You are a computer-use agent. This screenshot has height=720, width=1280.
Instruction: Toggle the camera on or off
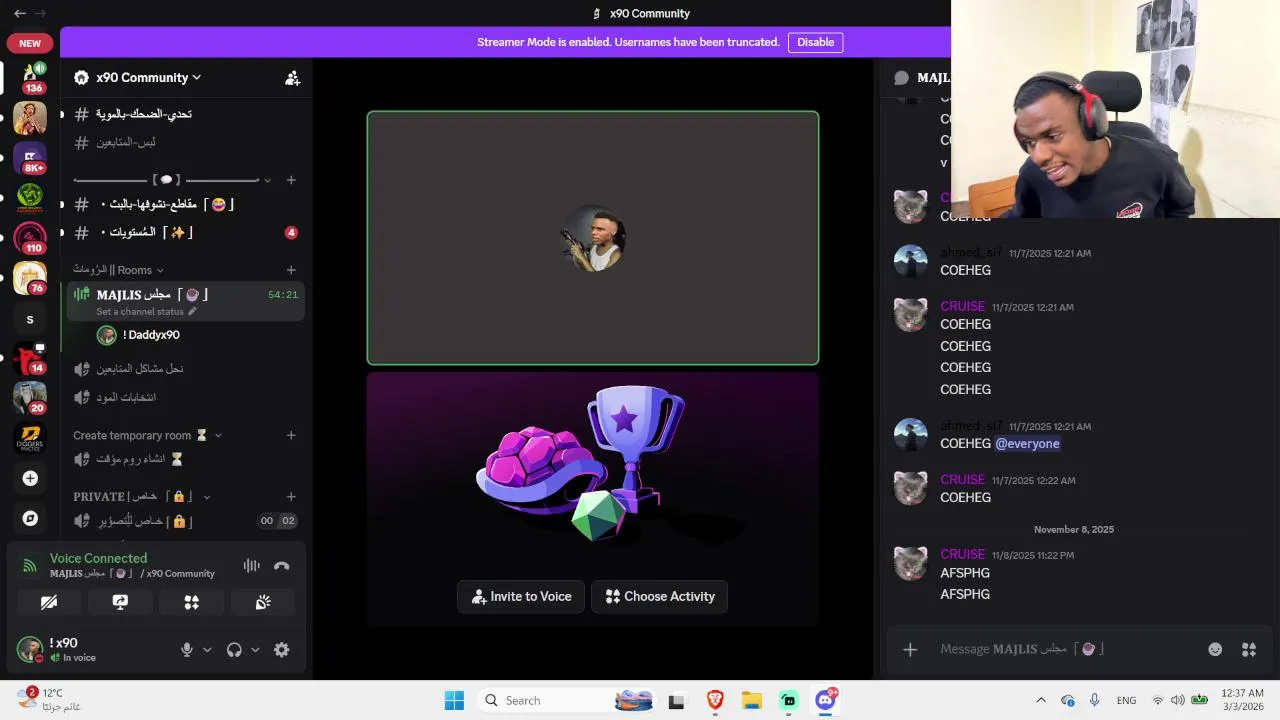[48, 602]
